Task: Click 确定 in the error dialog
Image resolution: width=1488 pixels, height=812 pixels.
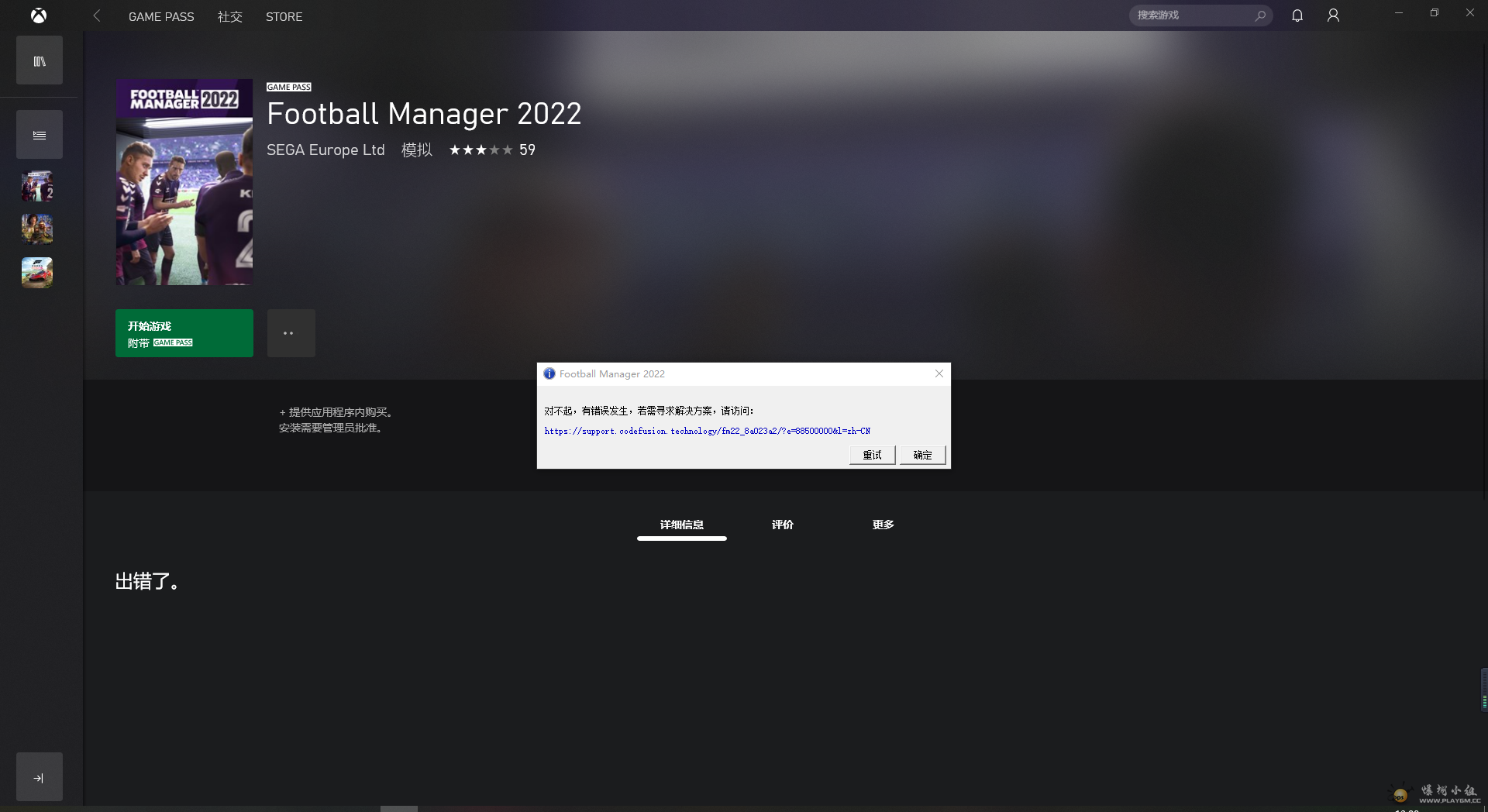Action: click(923, 455)
